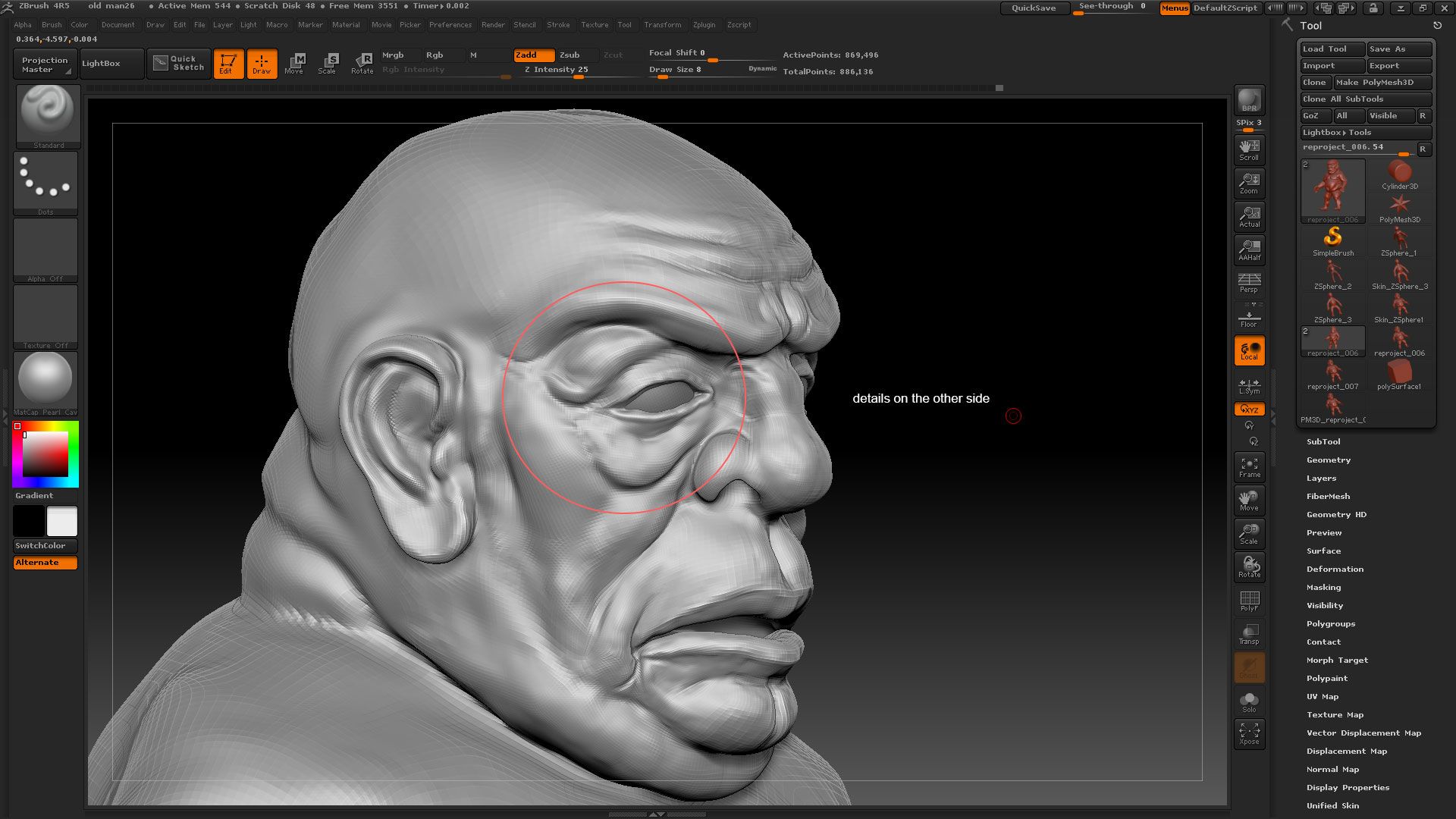The image size is (1456, 819).
Task: Toggle Perspective view mode
Action: click(x=1249, y=283)
